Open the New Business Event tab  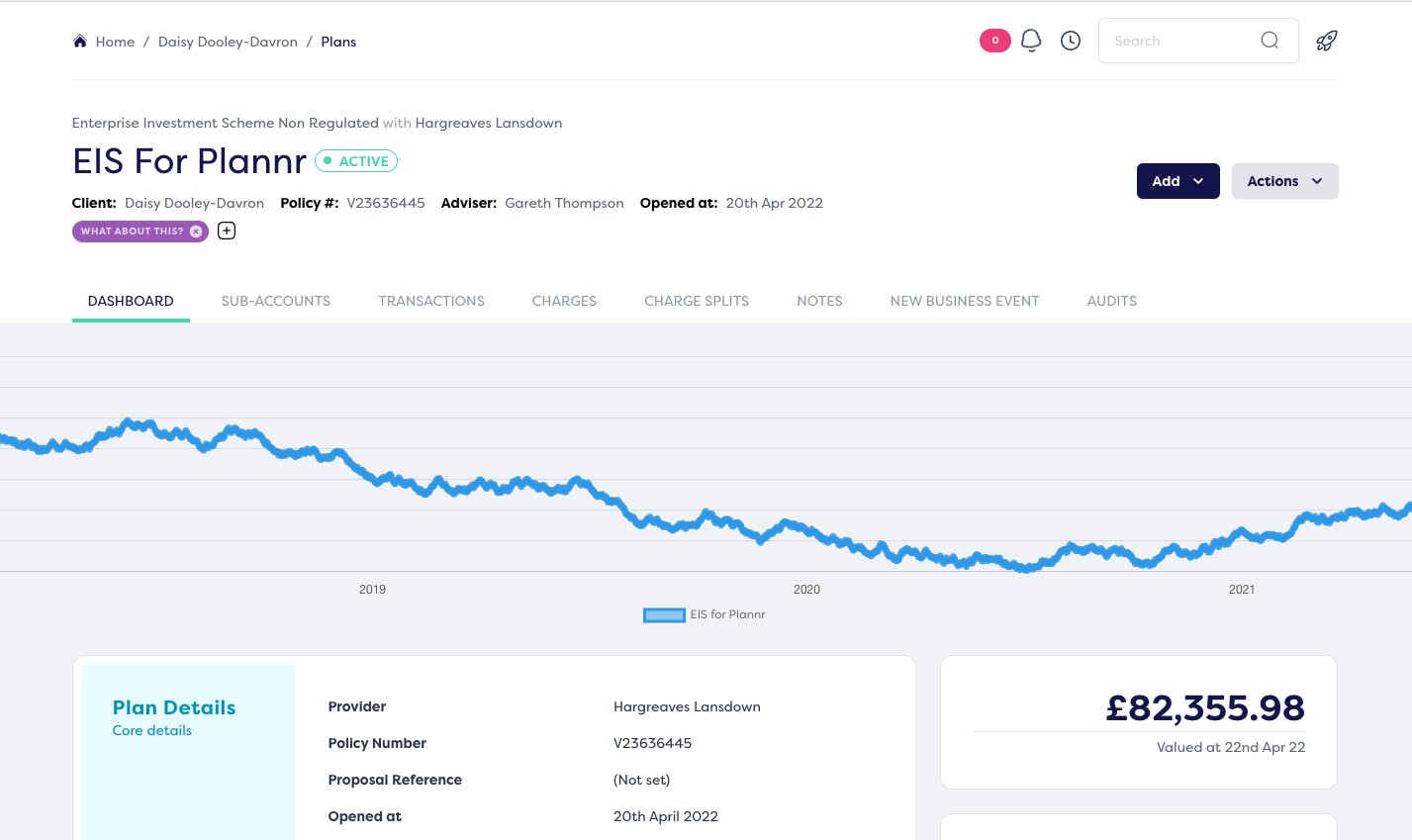(965, 301)
